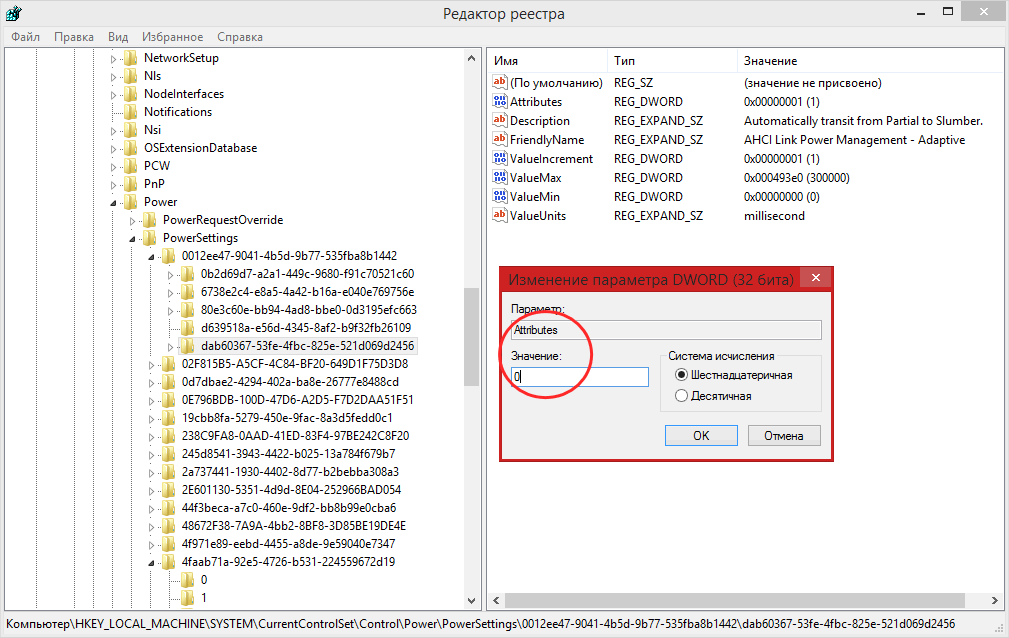
Task: Expand the PowerRequestOverride tree node
Action: (x=132, y=220)
